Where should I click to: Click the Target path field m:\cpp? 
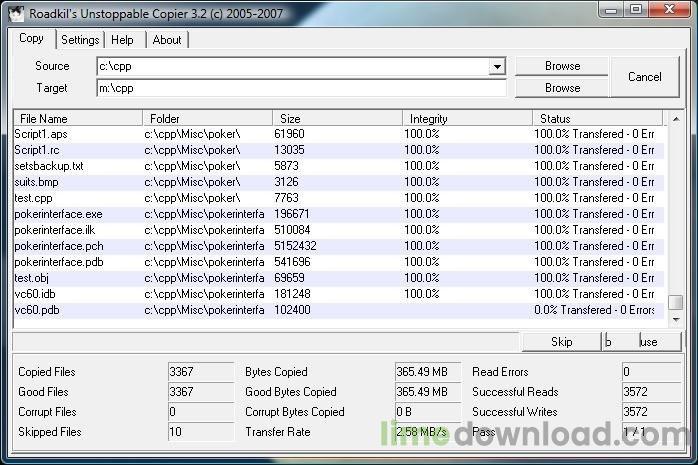301,88
